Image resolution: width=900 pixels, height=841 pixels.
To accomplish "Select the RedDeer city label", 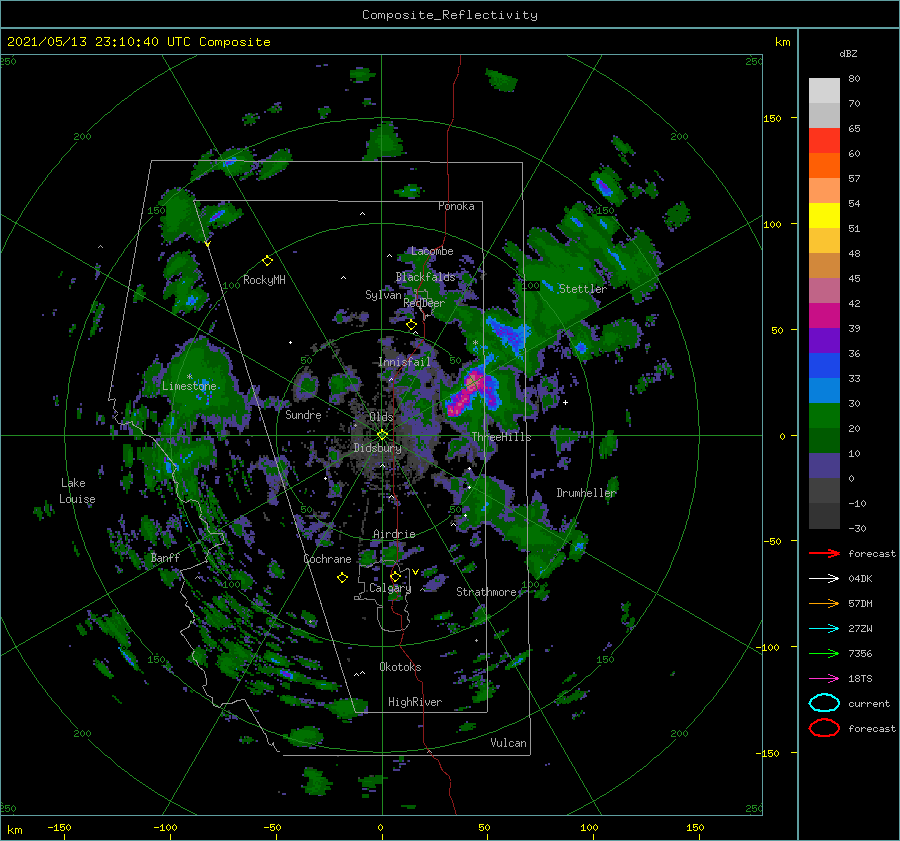I will tap(424, 303).
